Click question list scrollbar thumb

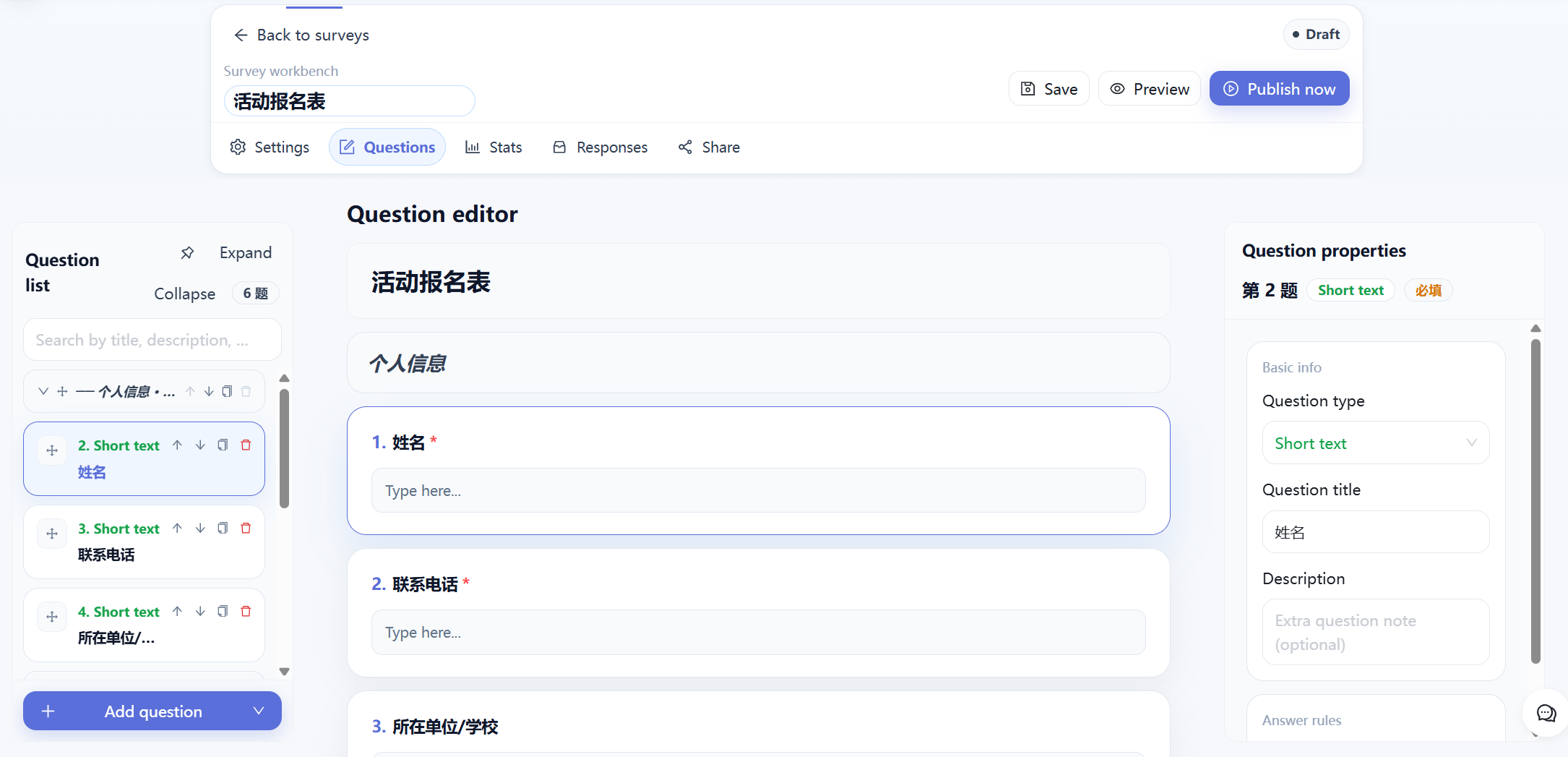(x=285, y=448)
